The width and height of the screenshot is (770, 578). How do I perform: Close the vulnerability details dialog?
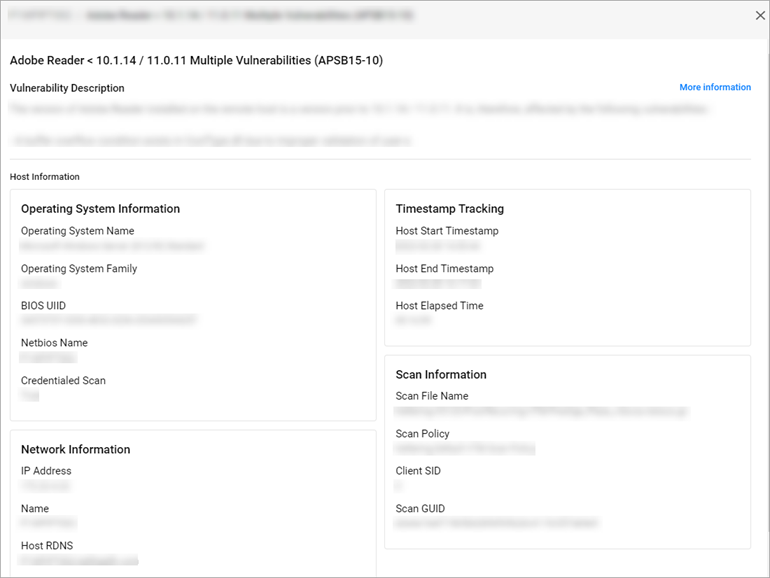click(760, 16)
